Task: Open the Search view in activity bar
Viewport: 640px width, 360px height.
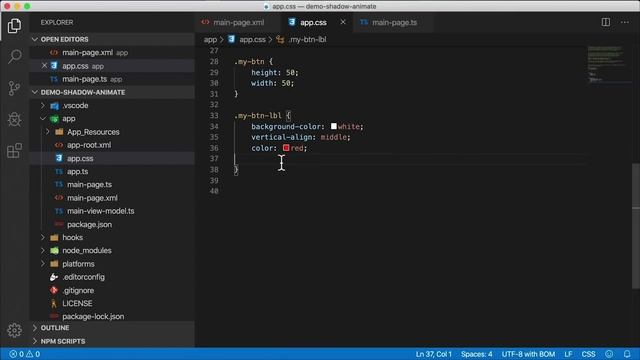Action: click(x=14, y=56)
